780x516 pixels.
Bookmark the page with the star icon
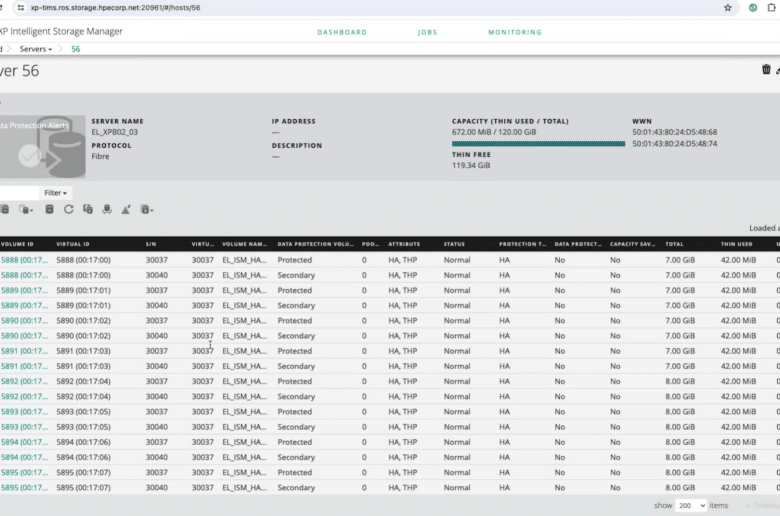coord(728,7)
